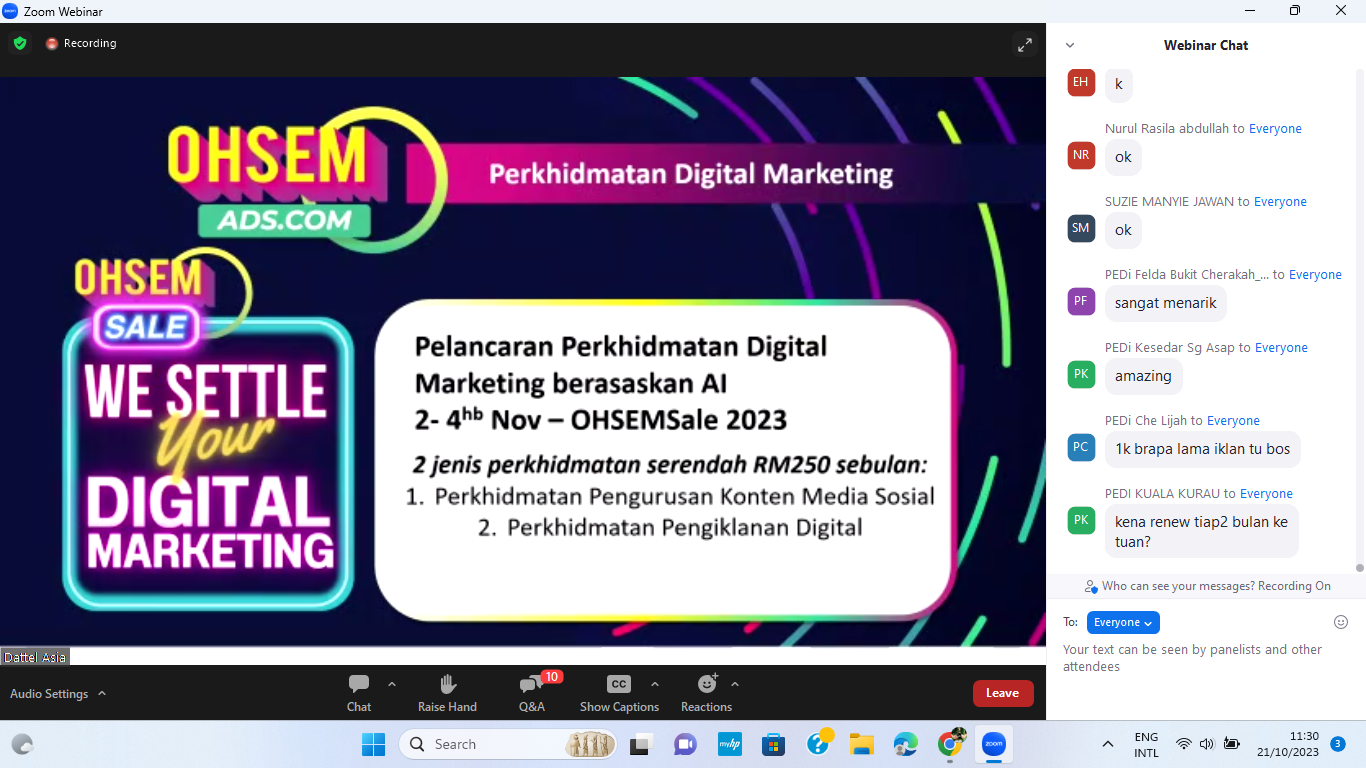Image resolution: width=1366 pixels, height=768 pixels.
Task: Open File Explorer from taskbar
Action: coord(861,744)
